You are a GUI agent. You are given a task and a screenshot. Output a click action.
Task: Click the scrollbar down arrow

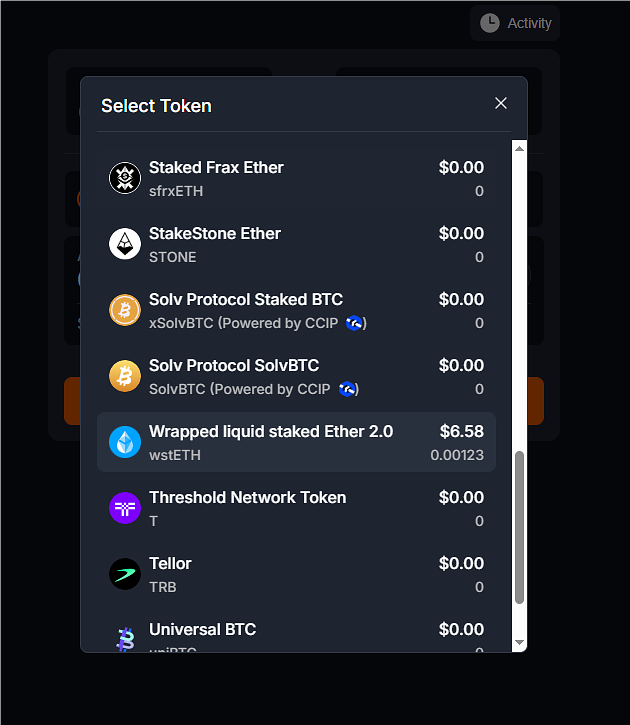519,642
